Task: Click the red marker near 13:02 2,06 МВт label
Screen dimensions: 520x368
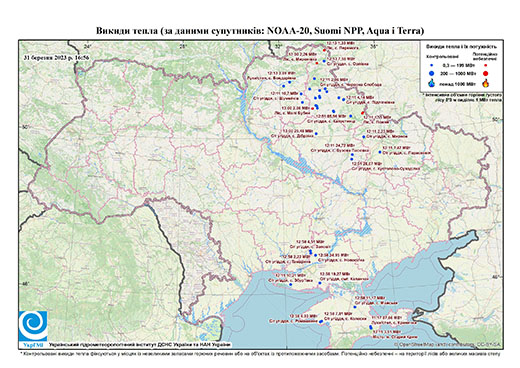Action: [x=312, y=108]
